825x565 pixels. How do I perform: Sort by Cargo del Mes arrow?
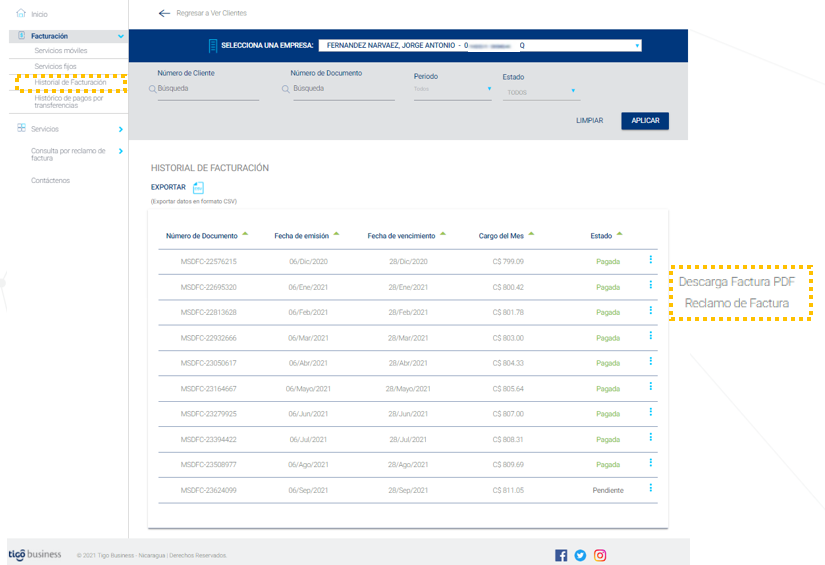(531, 234)
